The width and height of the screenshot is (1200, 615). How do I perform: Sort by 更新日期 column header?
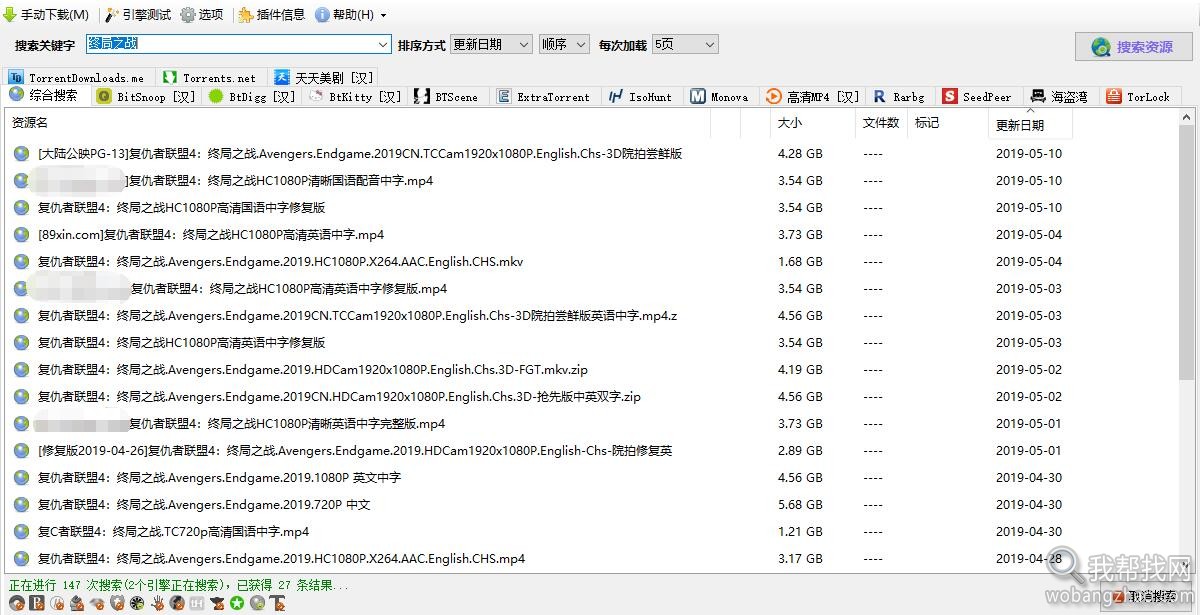(1030, 124)
